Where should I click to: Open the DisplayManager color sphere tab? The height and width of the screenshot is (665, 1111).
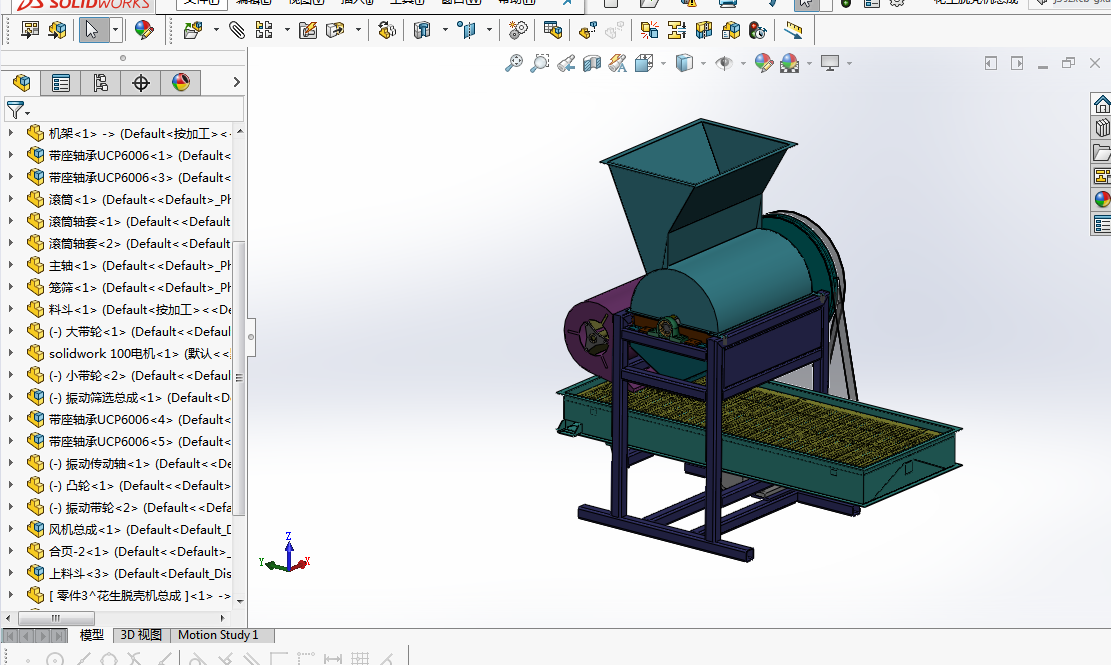tap(181, 83)
